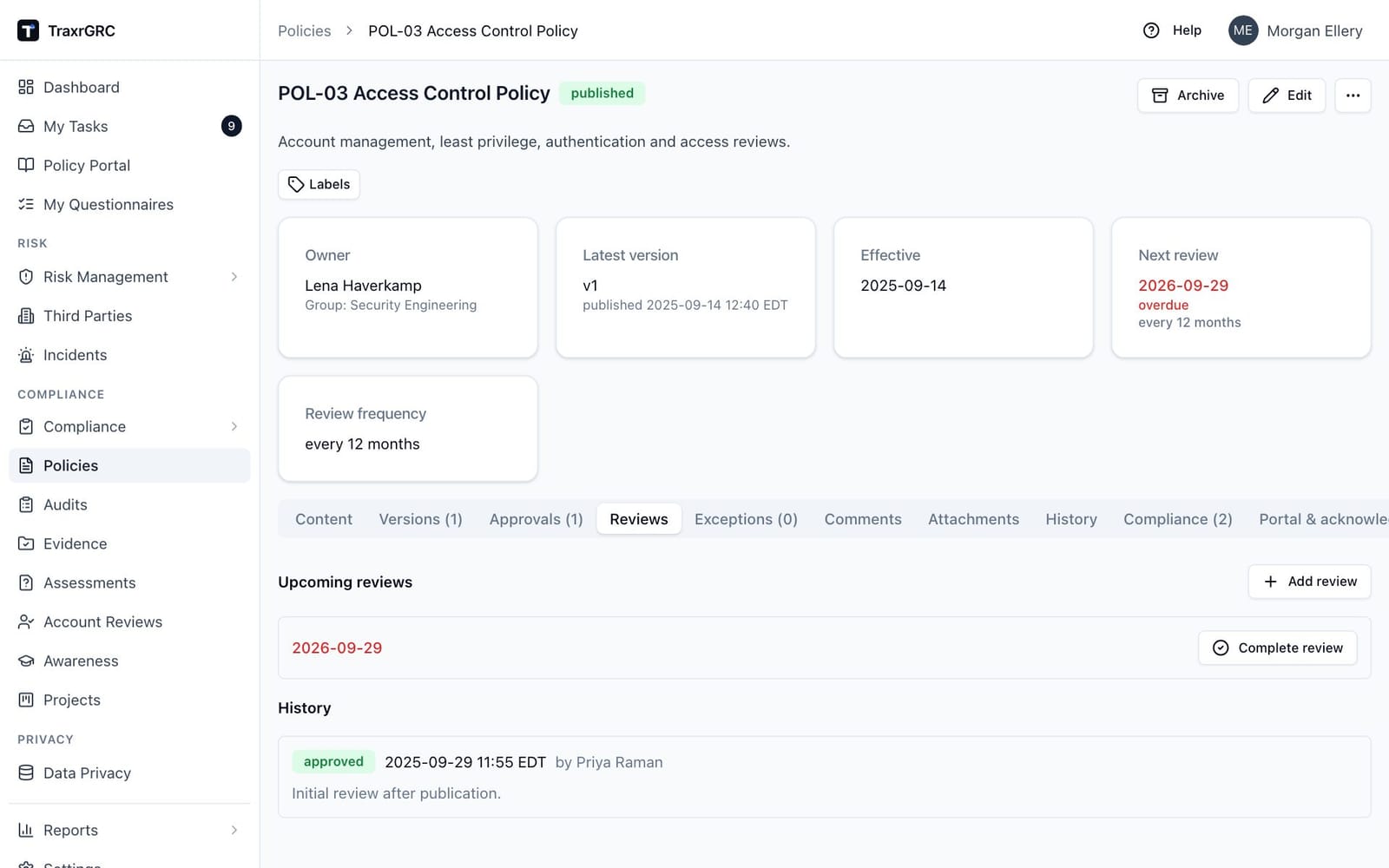This screenshot has height=868, width=1389.
Task: Expand the Reports chevron
Action: 234,830
